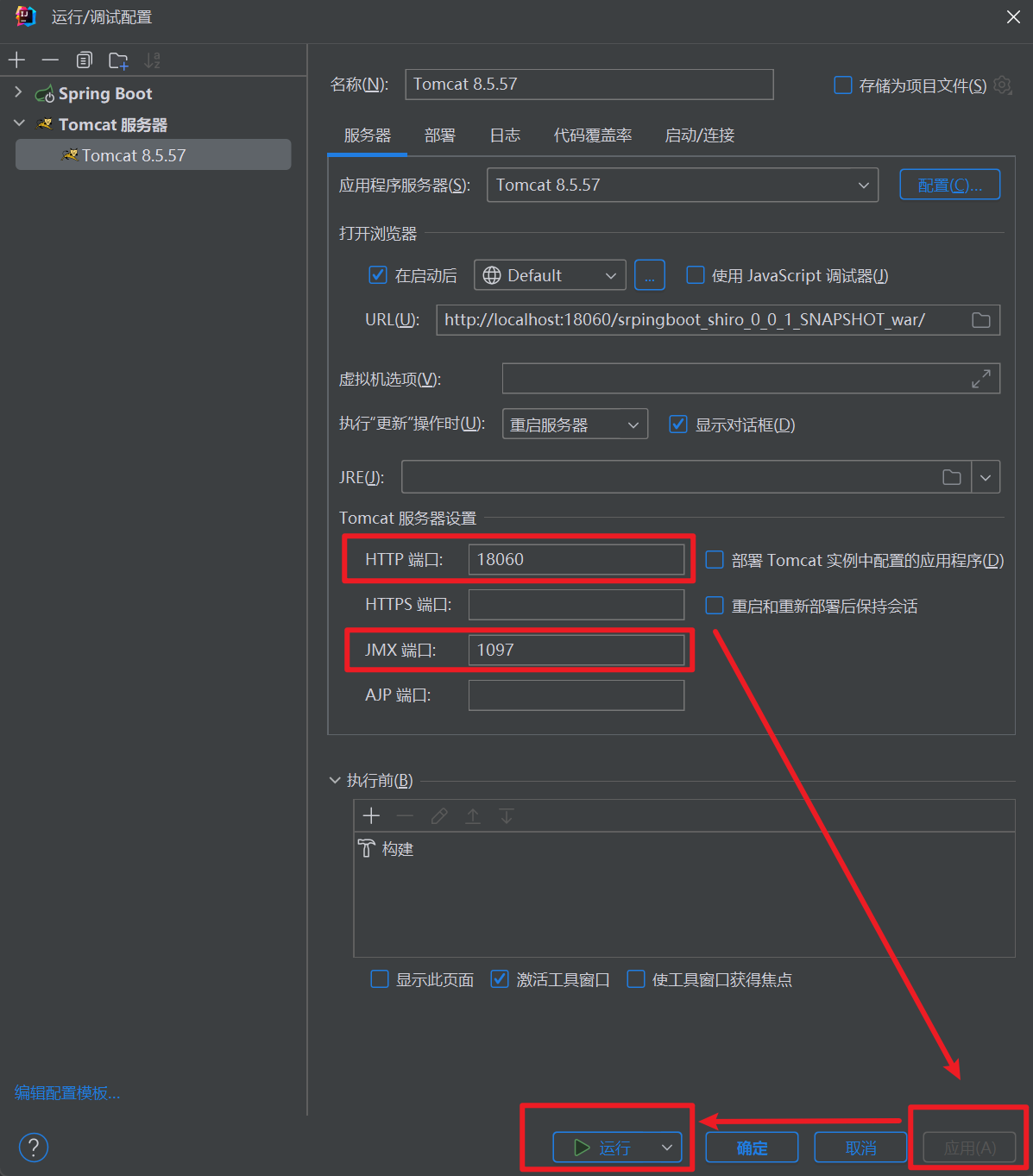Open the 代码覆盖率 tab
Screen dimensions: 1033x1176
point(593,135)
